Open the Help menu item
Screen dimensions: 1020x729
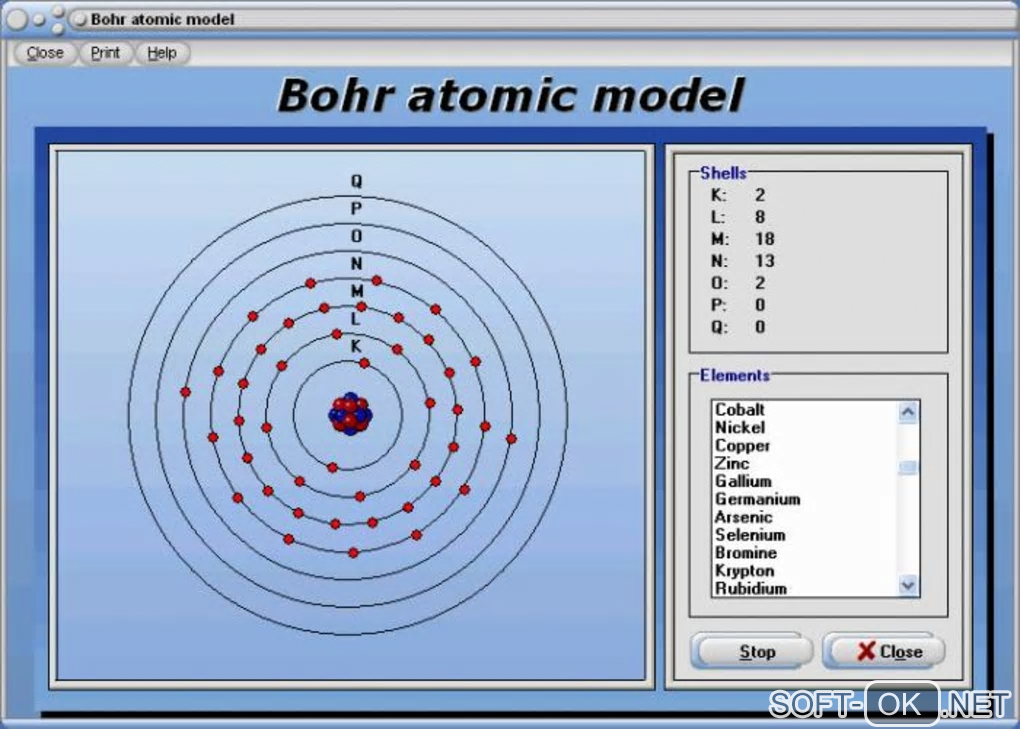[162, 53]
